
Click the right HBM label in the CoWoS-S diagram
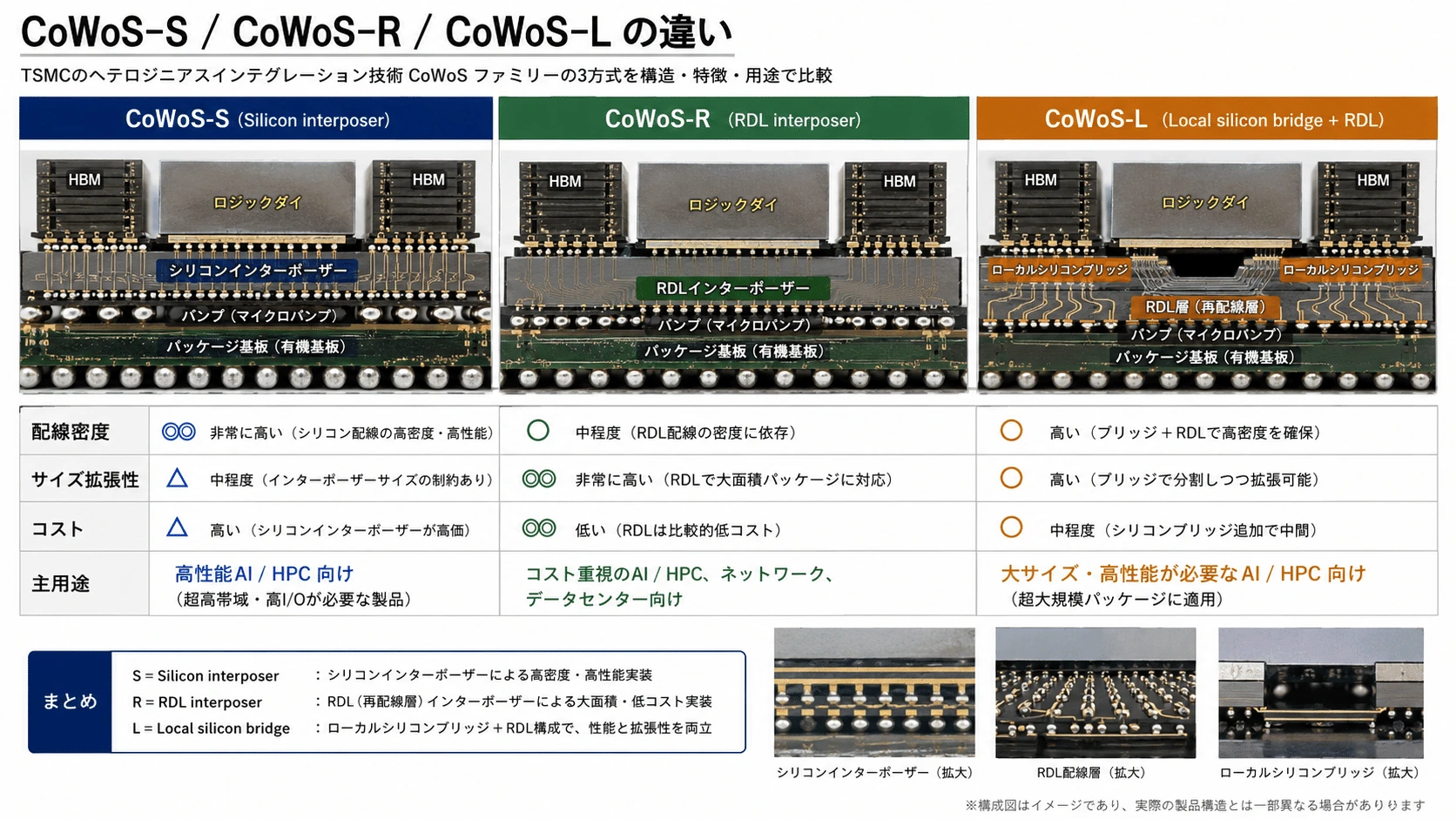point(428,180)
